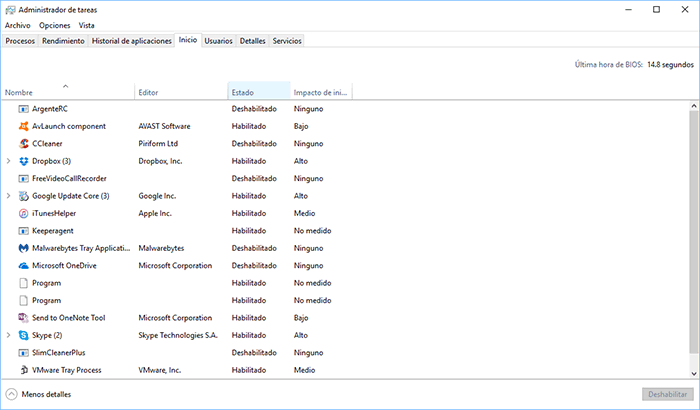Select the SlimCleanerPlus row name
Screen dimensions: 700x410
58,353
